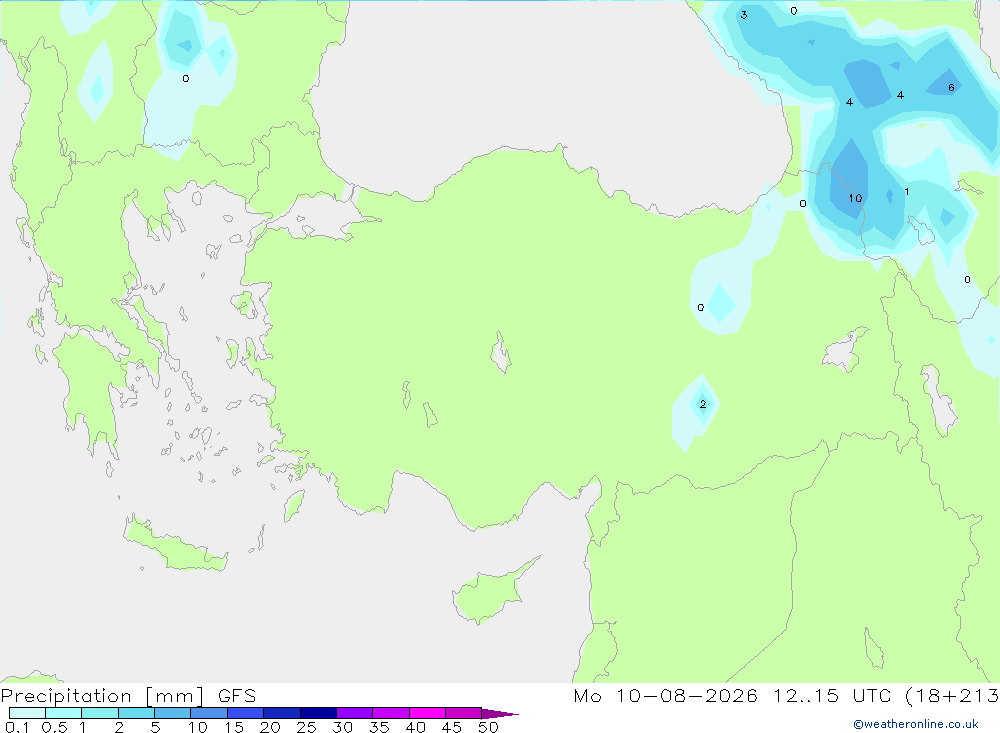Click the '35' legend scale label
This screenshot has height=733, width=1000.
(379, 727)
